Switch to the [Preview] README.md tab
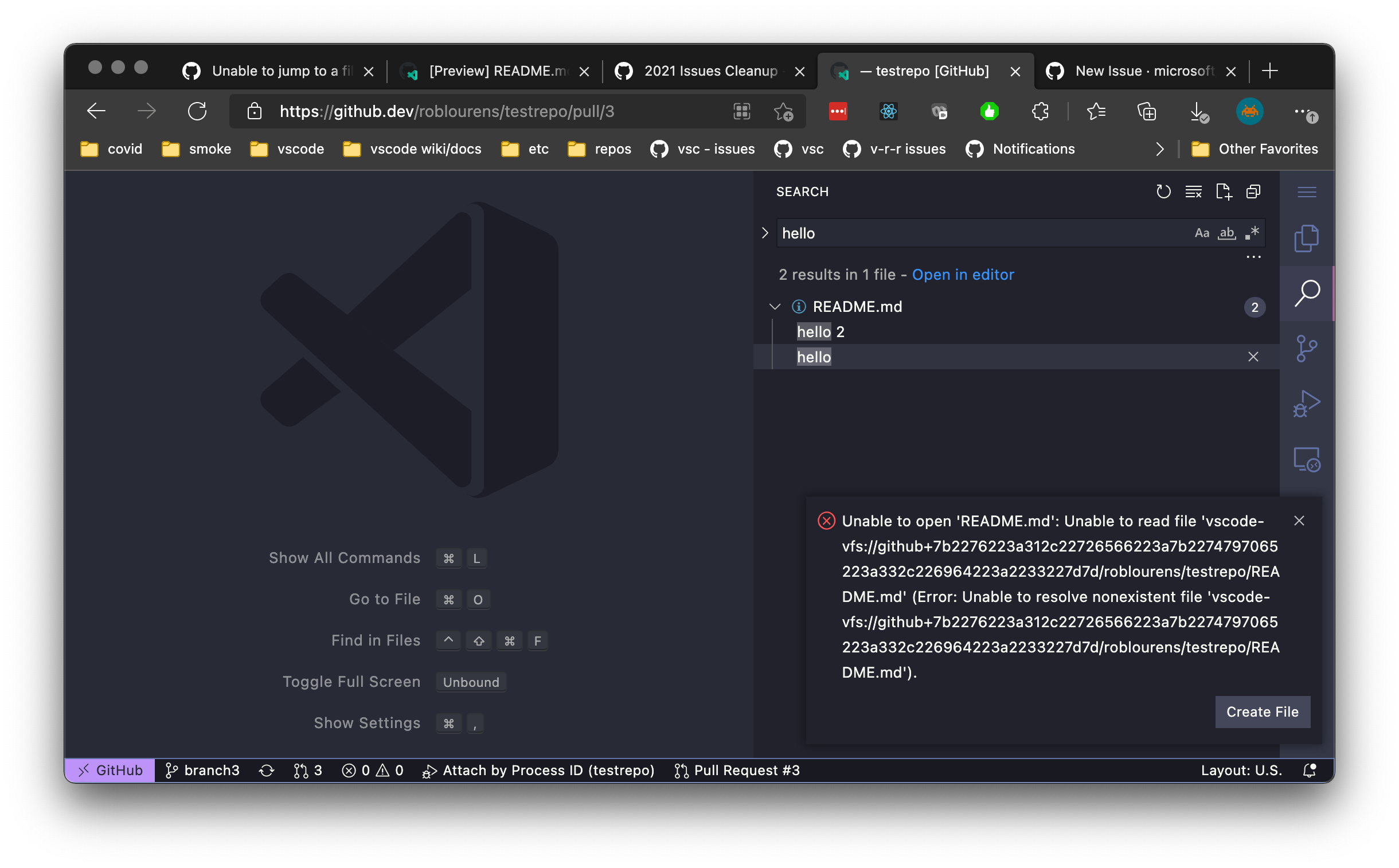Image resolution: width=1399 pixels, height=868 pixels. coord(494,71)
